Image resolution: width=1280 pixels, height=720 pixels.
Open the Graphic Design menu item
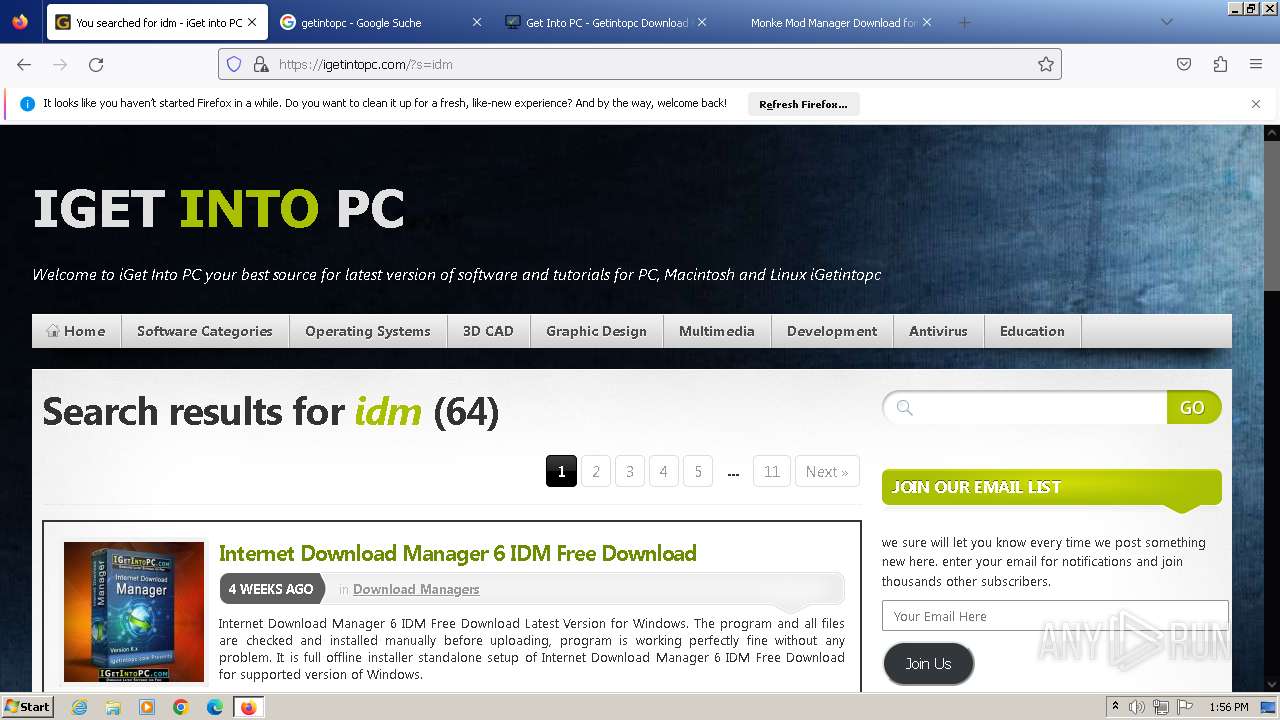[596, 331]
